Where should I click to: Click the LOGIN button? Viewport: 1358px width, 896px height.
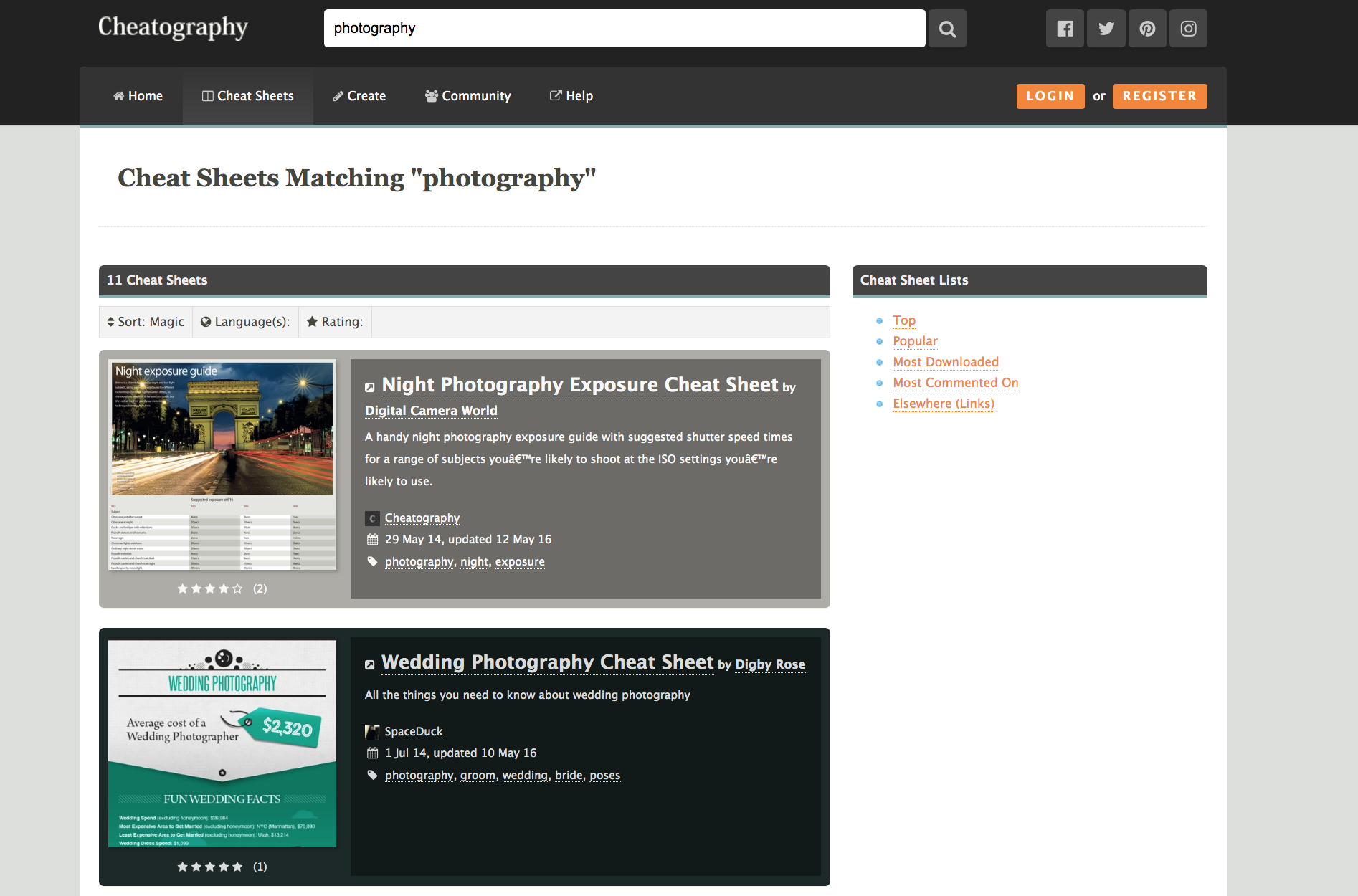1050,96
